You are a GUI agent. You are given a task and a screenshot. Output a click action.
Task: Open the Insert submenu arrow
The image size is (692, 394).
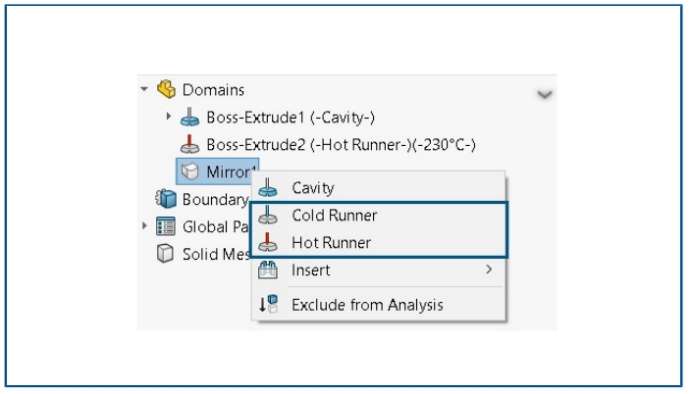pyautogui.click(x=489, y=269)
